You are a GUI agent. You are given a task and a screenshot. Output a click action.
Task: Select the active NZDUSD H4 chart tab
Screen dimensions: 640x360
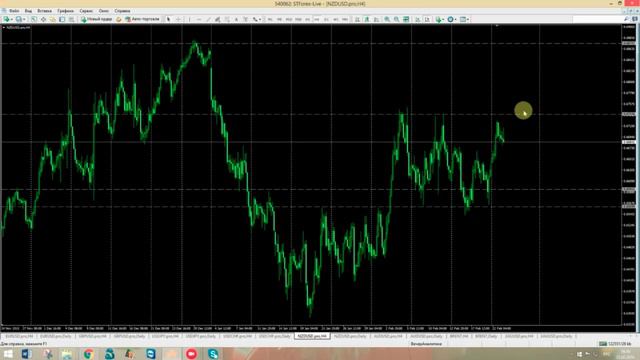[x=312, y=336]
